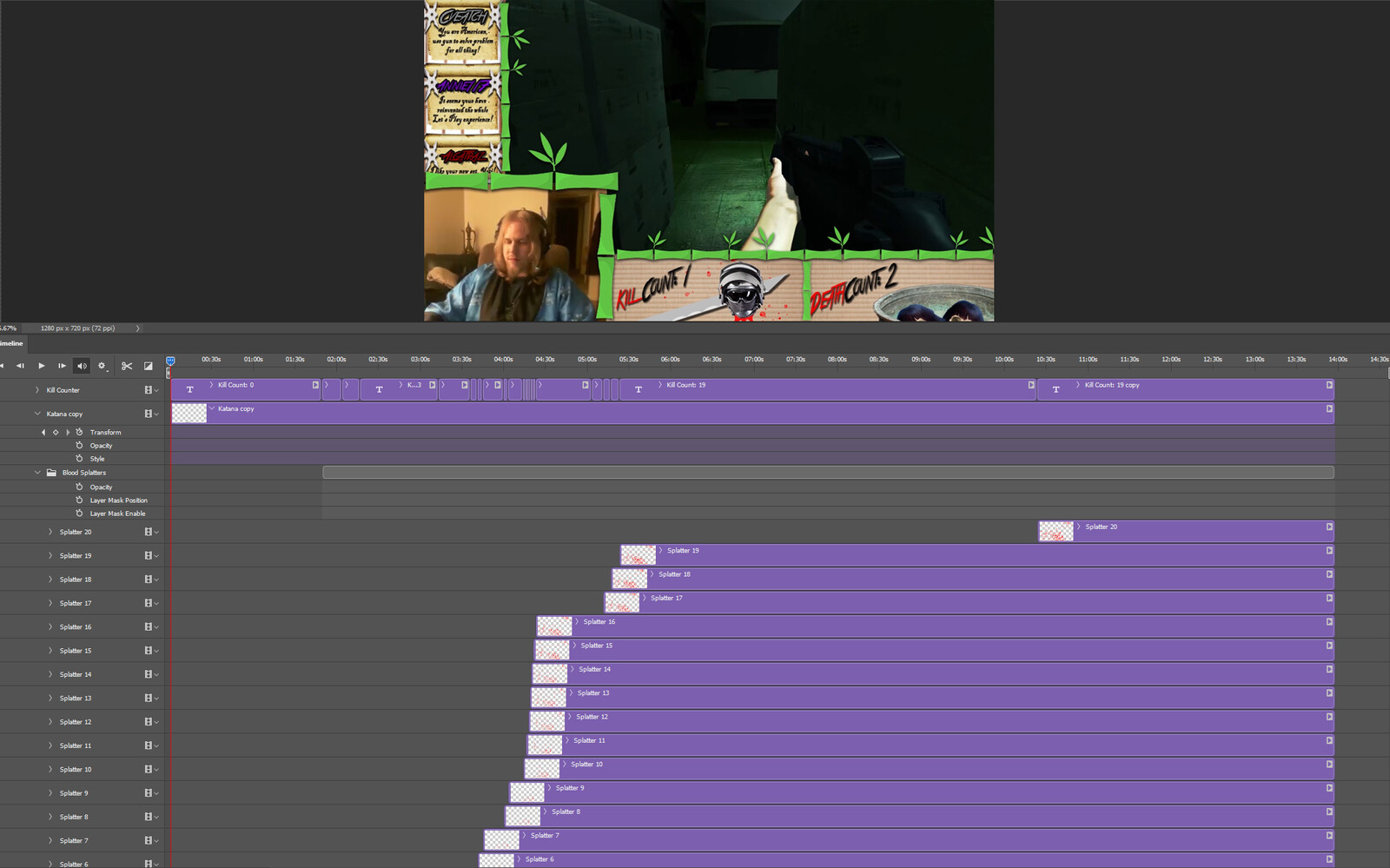Switch to the Timeline panel tab

pos(12,343)
